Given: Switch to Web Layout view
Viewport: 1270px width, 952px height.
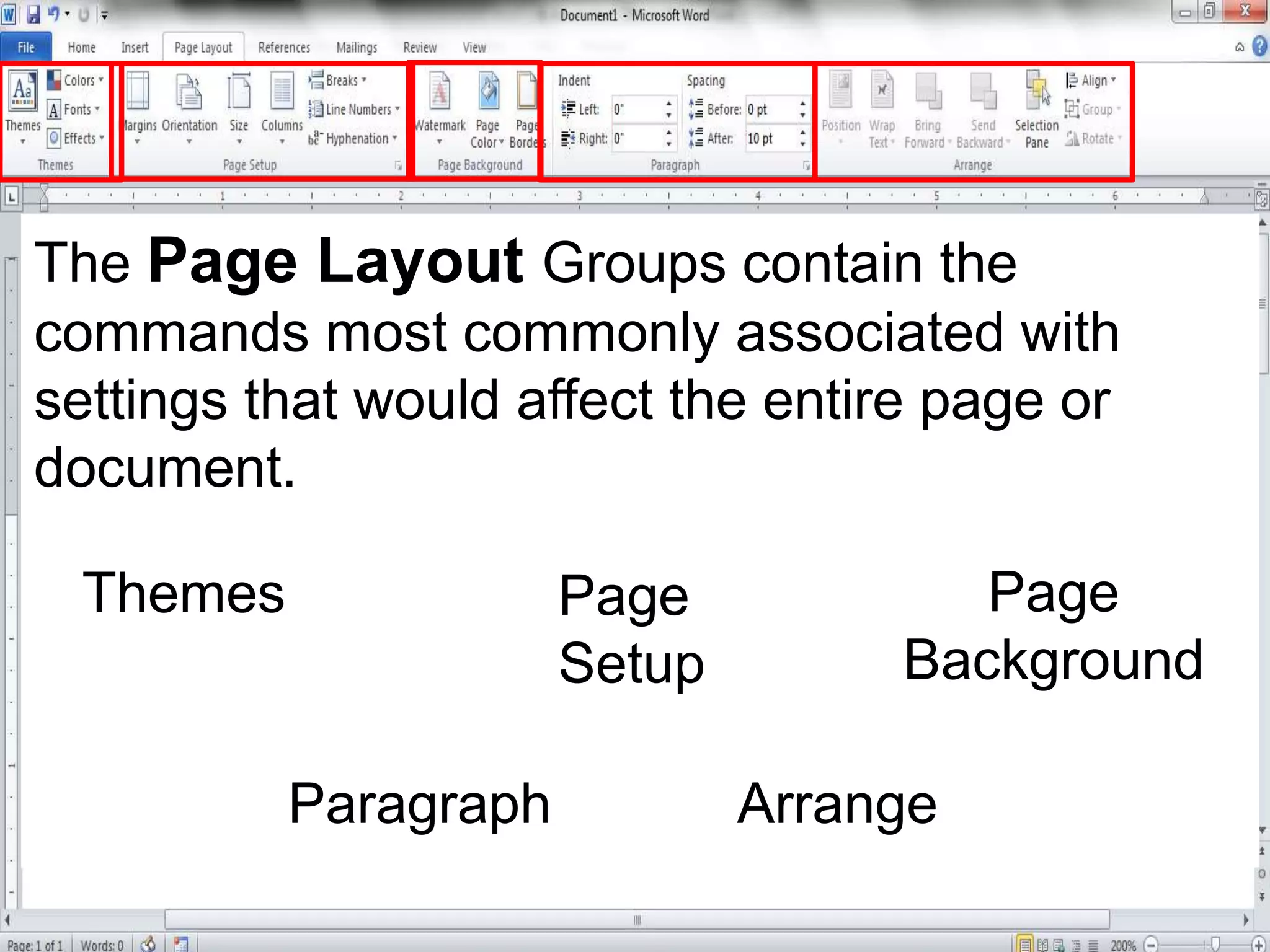Looking at the screenshot, I should coord(1059,945).
